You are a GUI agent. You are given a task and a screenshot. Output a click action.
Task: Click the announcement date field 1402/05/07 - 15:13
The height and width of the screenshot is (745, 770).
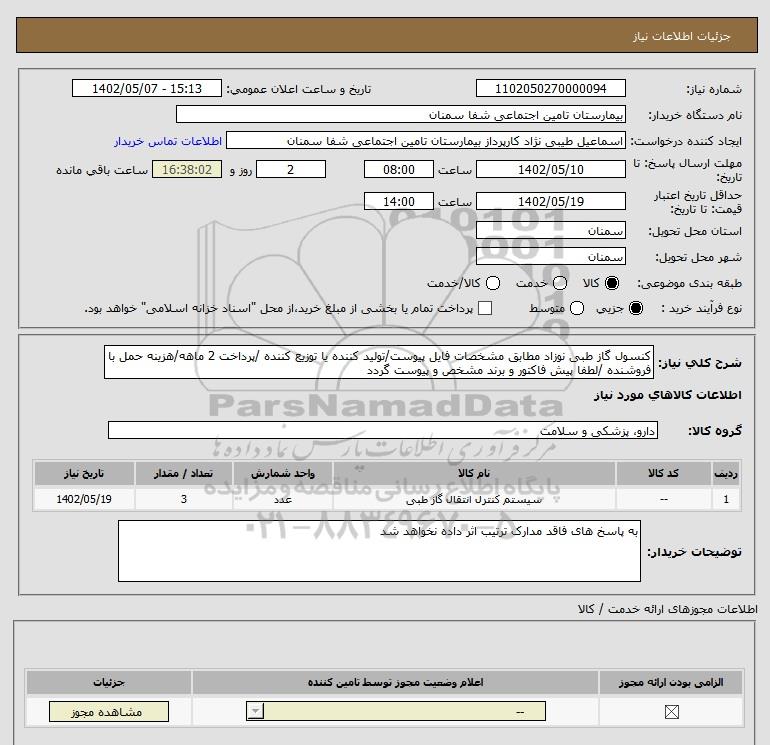coord(146,88)
